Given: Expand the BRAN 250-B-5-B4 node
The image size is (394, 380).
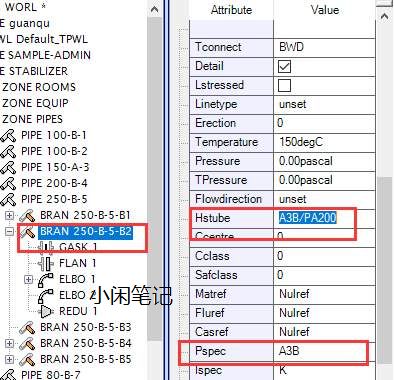Looking at the screenshot, I should tap(10, 343).
